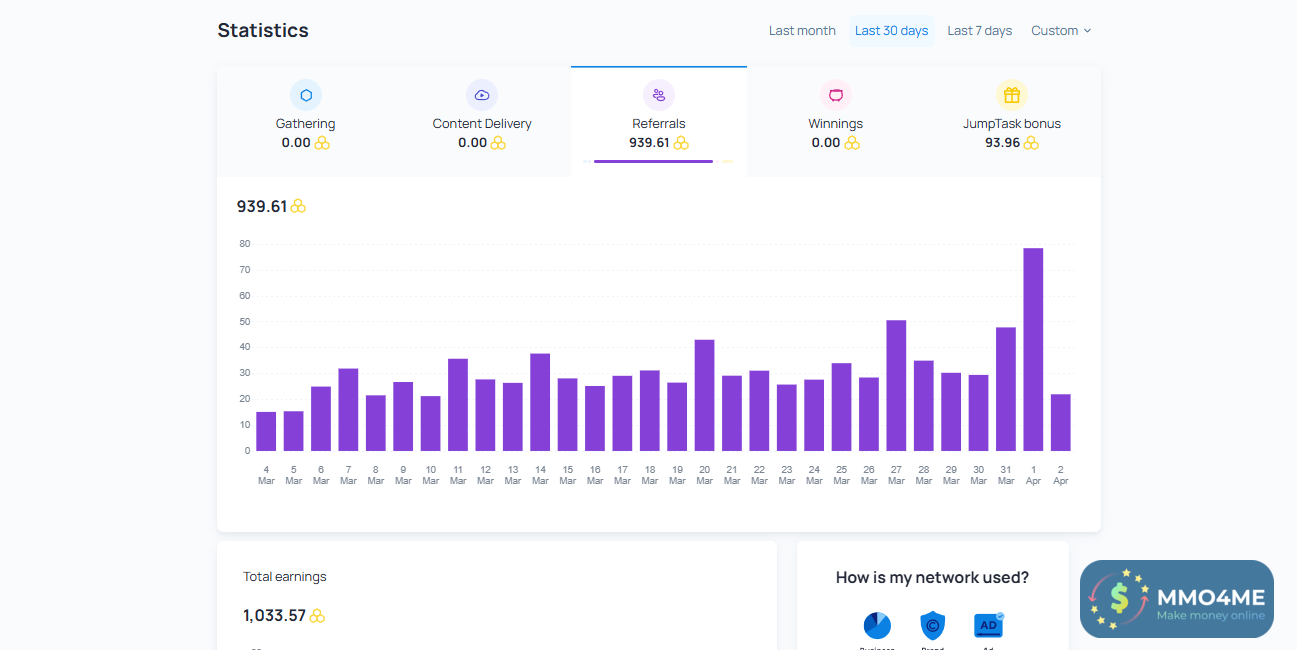The width and height of the screenshot is (1297, 650).
Task: Click the purple Referrals progress bar
Action: 653,161
